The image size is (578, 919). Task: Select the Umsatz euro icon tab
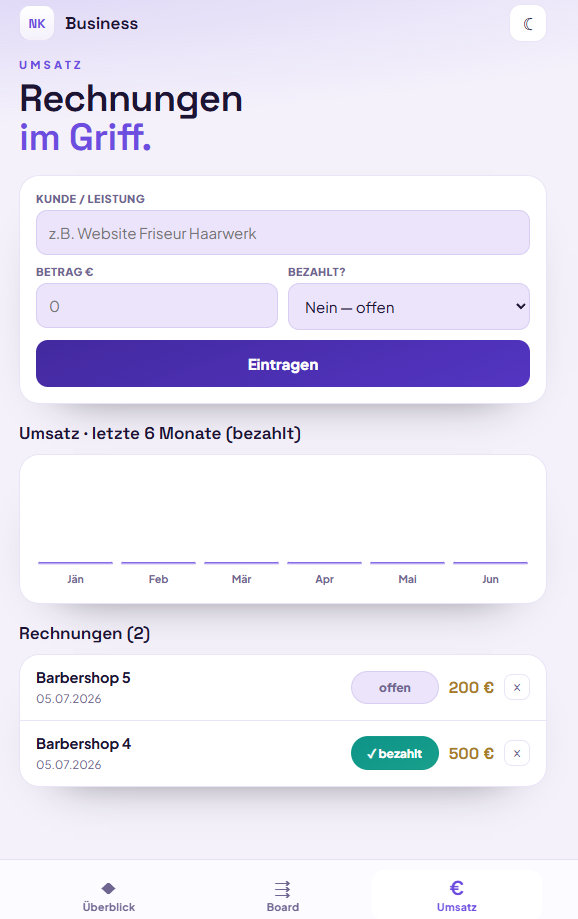[457, 888]
